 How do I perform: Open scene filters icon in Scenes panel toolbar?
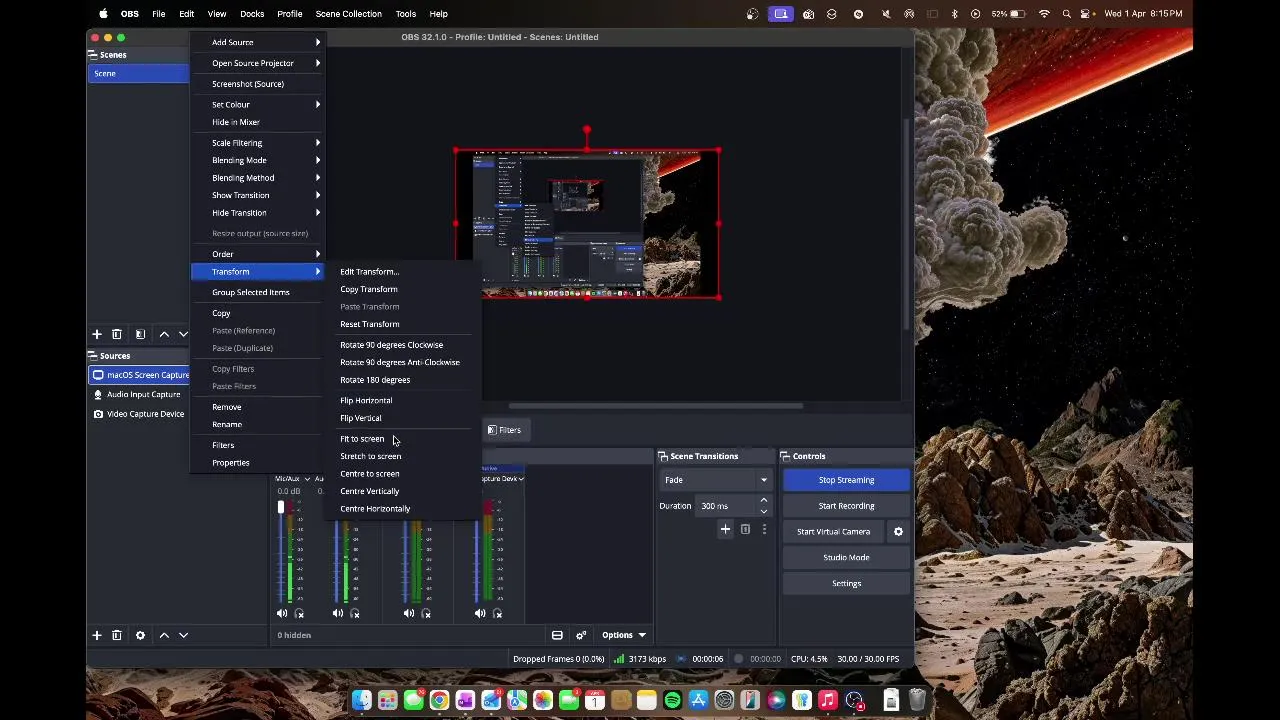pos(140,334)
